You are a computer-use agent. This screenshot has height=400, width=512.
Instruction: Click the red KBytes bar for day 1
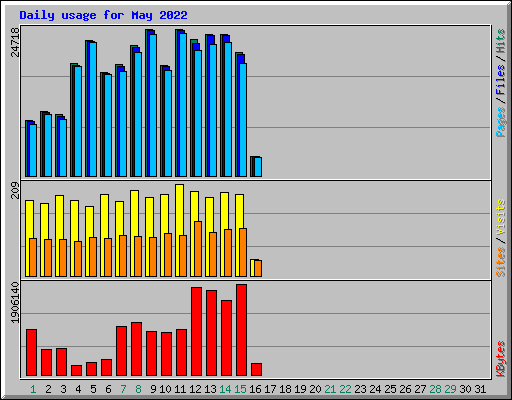31,352
